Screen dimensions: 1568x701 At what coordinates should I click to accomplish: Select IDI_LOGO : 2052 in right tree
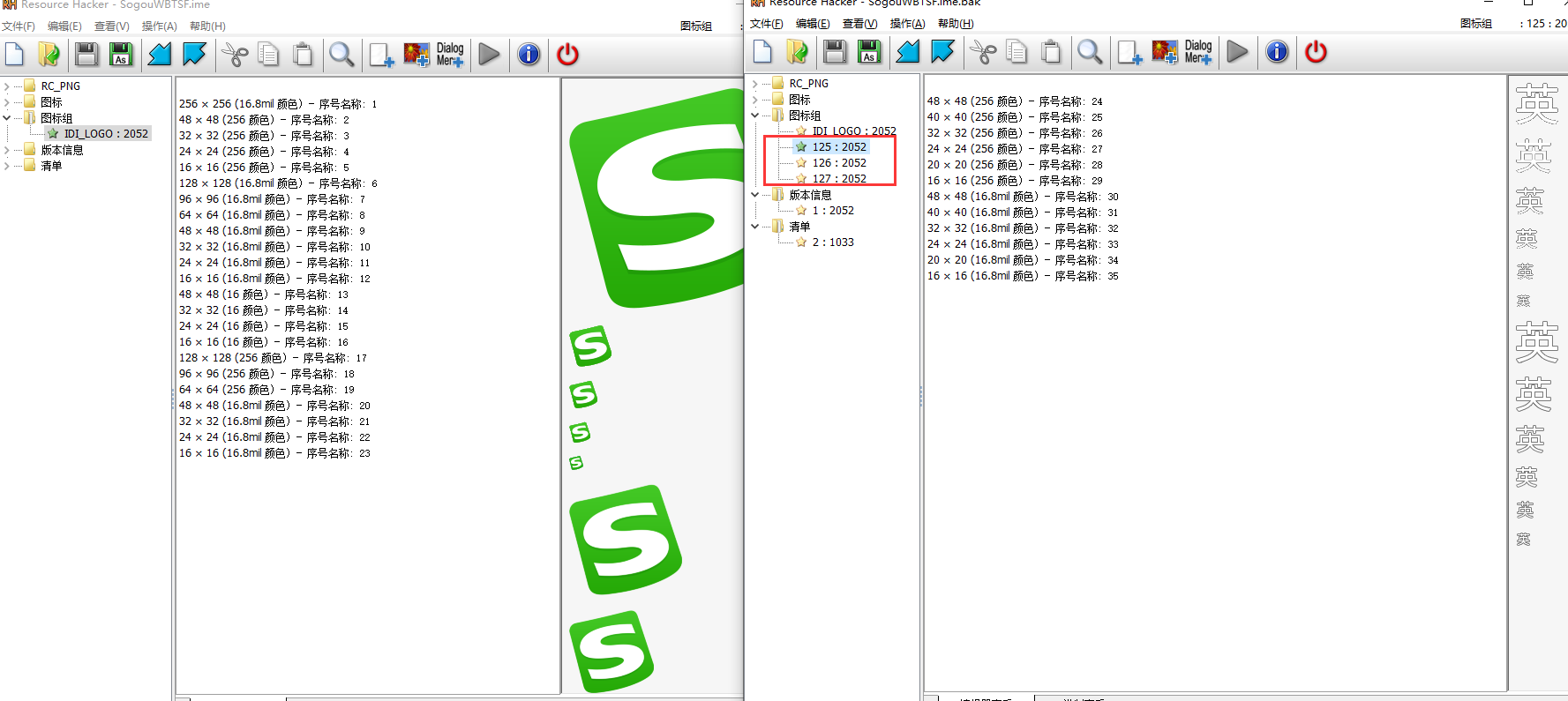click(x=854, y=131)
